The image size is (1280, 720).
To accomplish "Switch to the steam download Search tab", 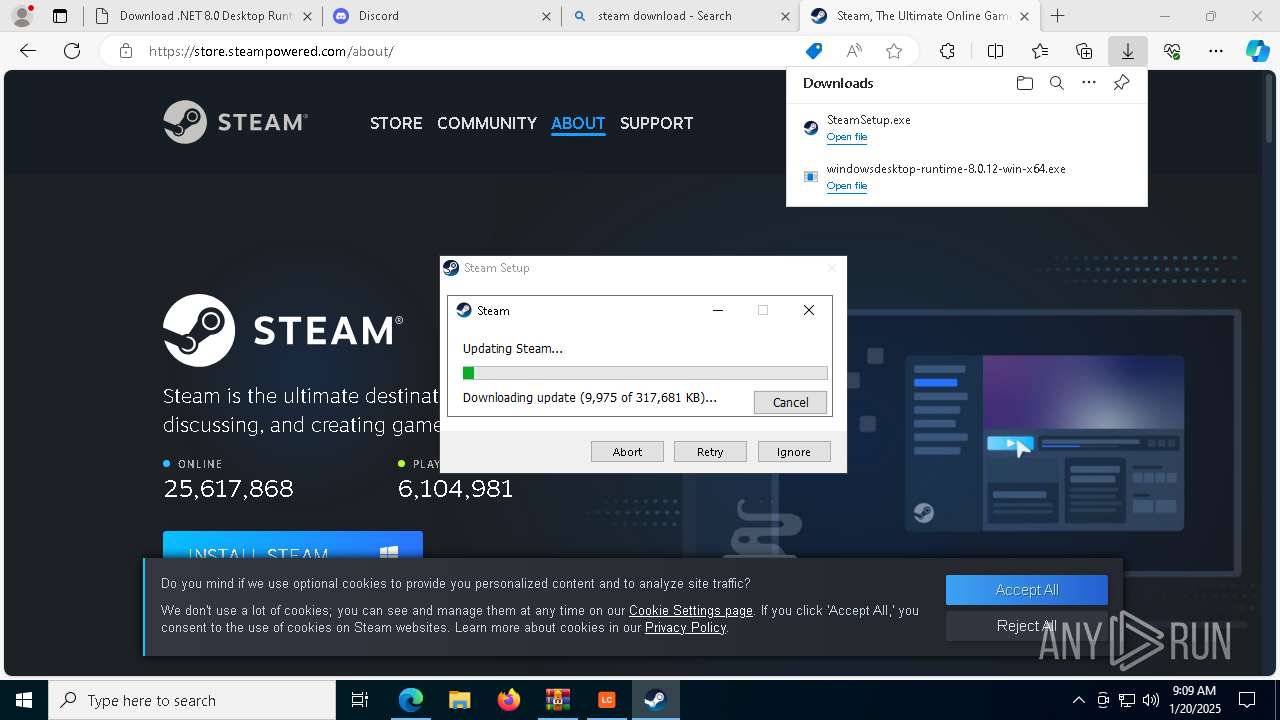I will coord(681,16).
